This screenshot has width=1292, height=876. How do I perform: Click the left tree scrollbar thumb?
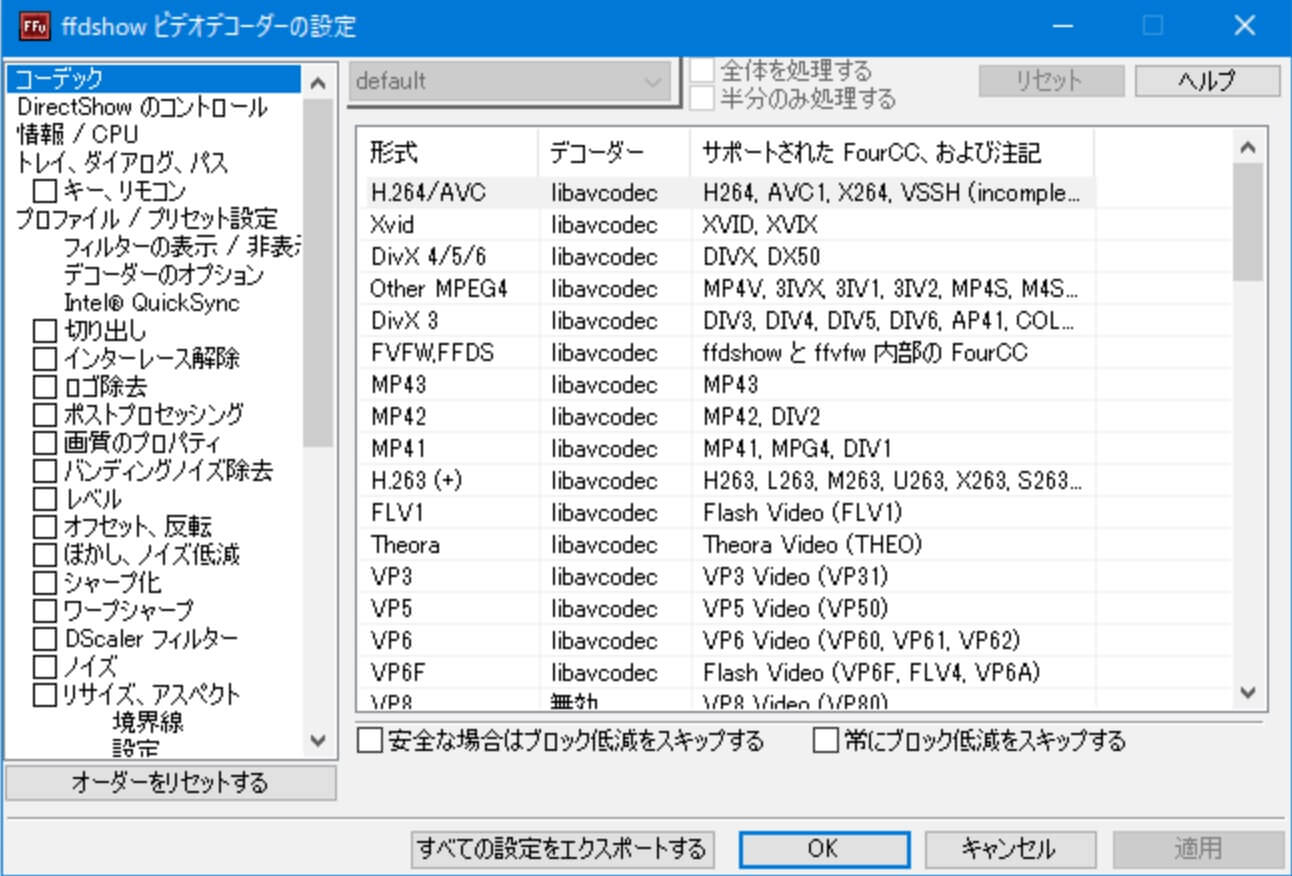(x=318, y=272)
